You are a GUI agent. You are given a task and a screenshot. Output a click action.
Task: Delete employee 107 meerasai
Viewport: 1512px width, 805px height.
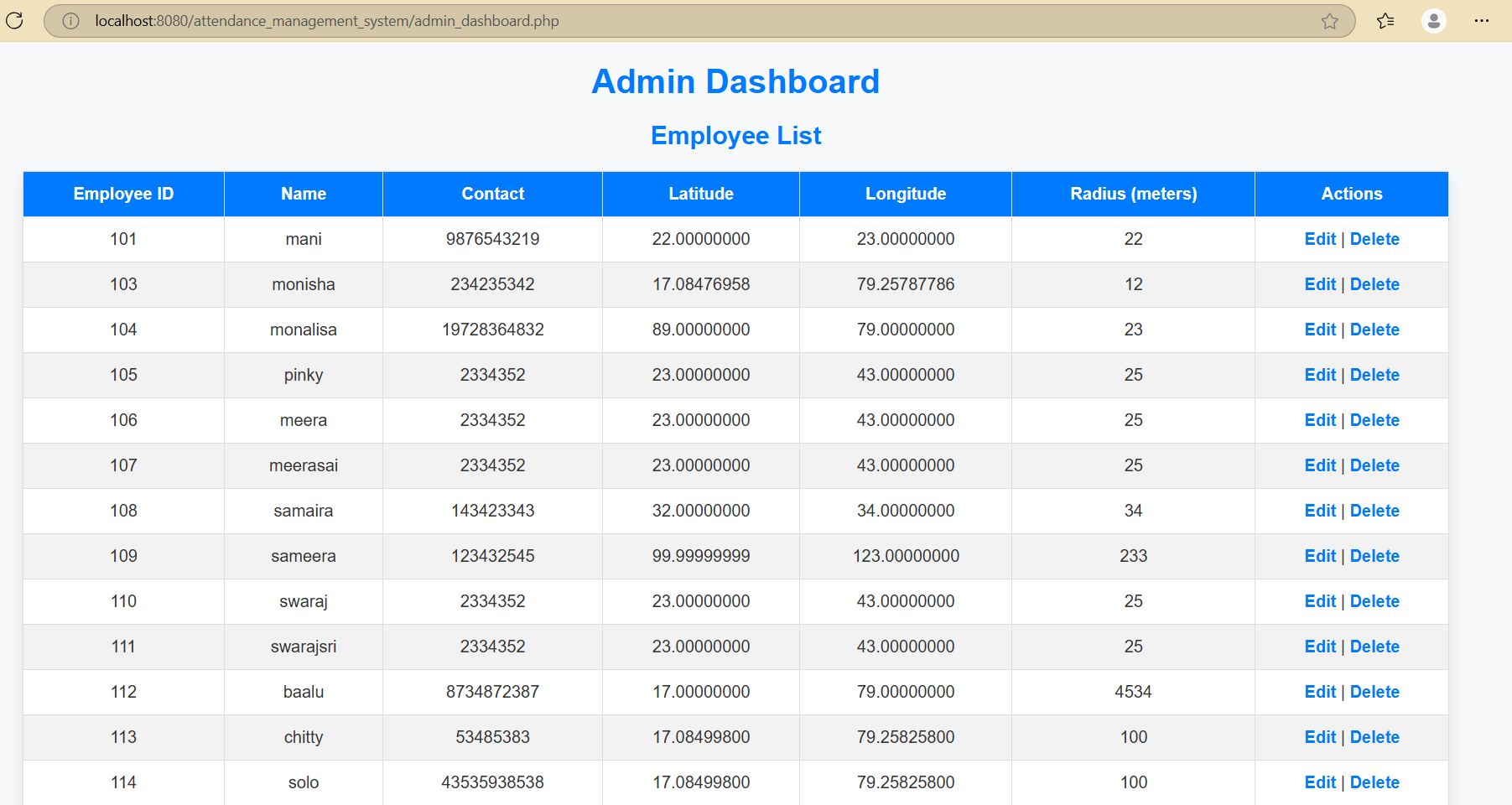(x=1374, y=465)
